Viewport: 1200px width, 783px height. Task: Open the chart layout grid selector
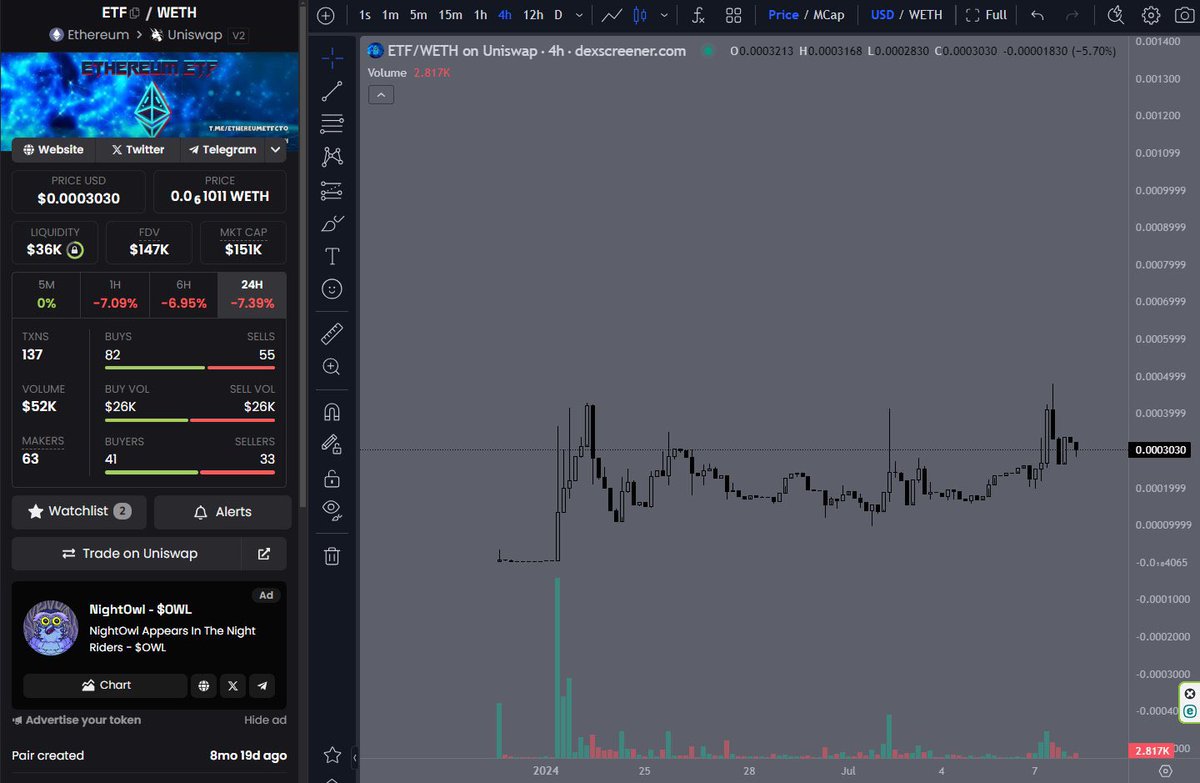click(x=734, y=15)
